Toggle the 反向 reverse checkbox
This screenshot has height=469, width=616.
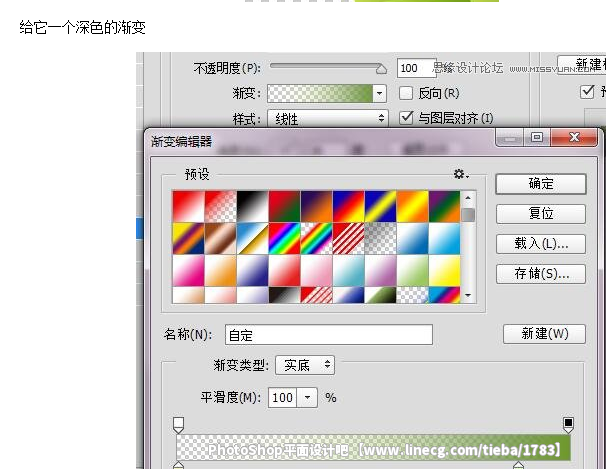[x=406, y=93]
